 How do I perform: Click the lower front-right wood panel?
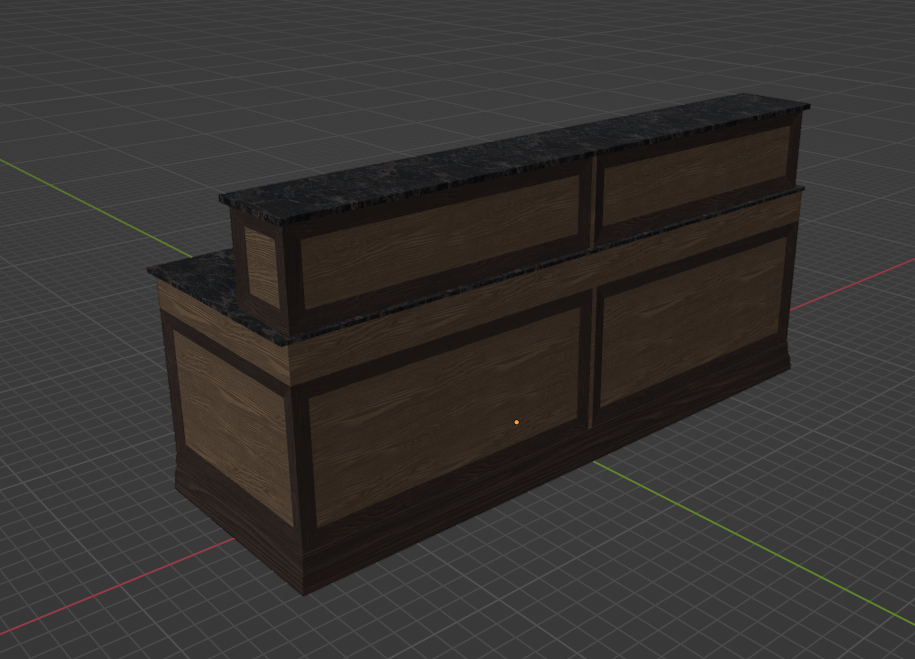tap(694, 320)
